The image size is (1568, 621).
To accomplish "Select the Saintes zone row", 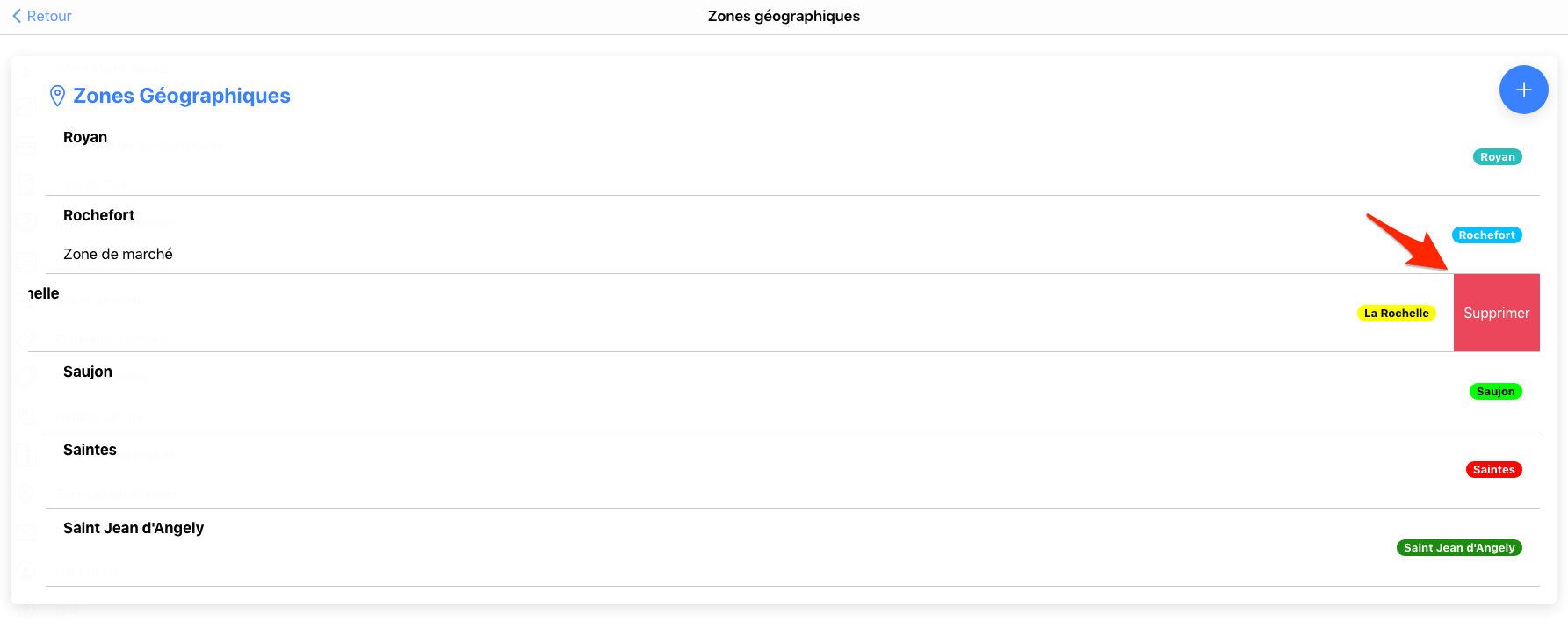I will (x=90, y=450).
